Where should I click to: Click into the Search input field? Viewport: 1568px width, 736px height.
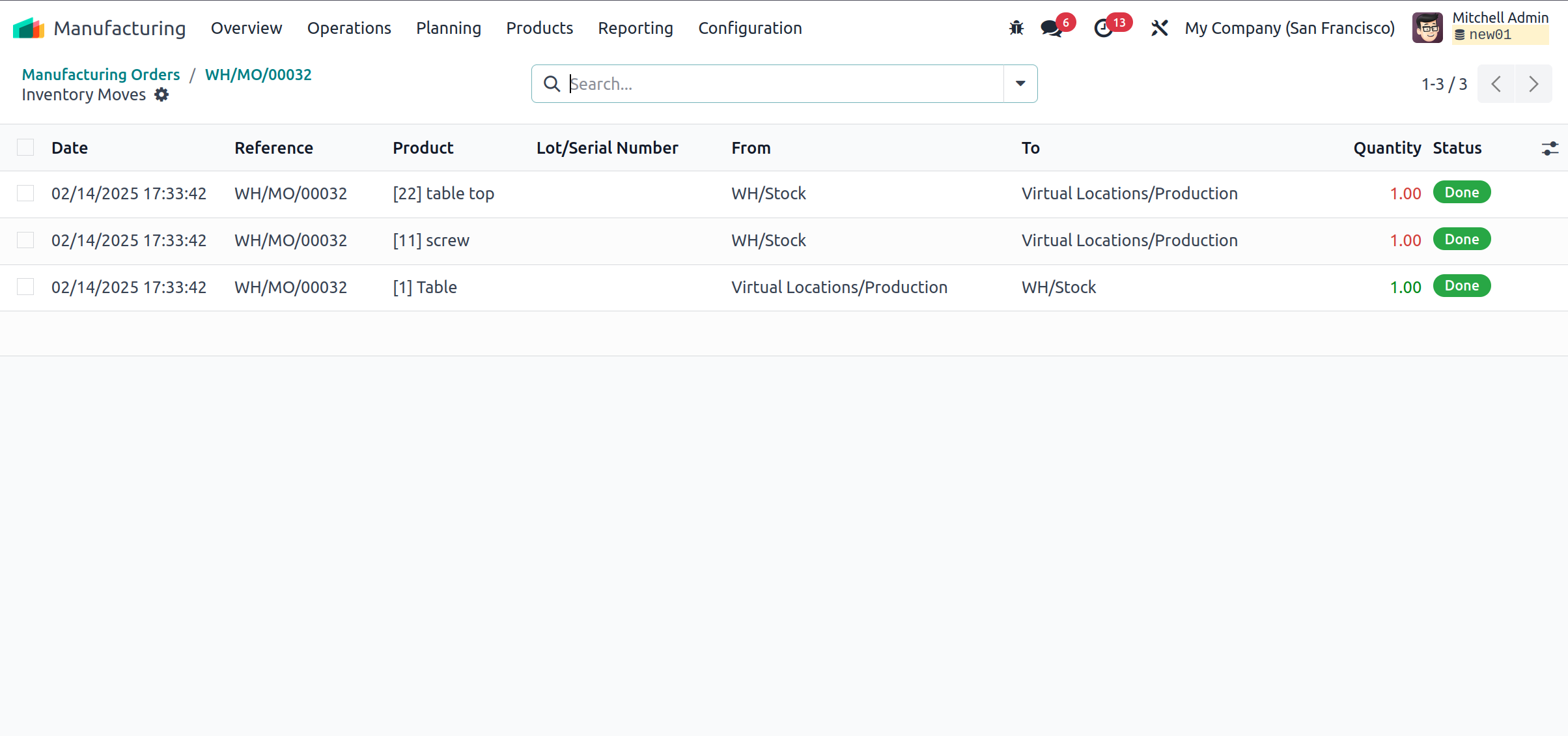(x=781, y=84)
